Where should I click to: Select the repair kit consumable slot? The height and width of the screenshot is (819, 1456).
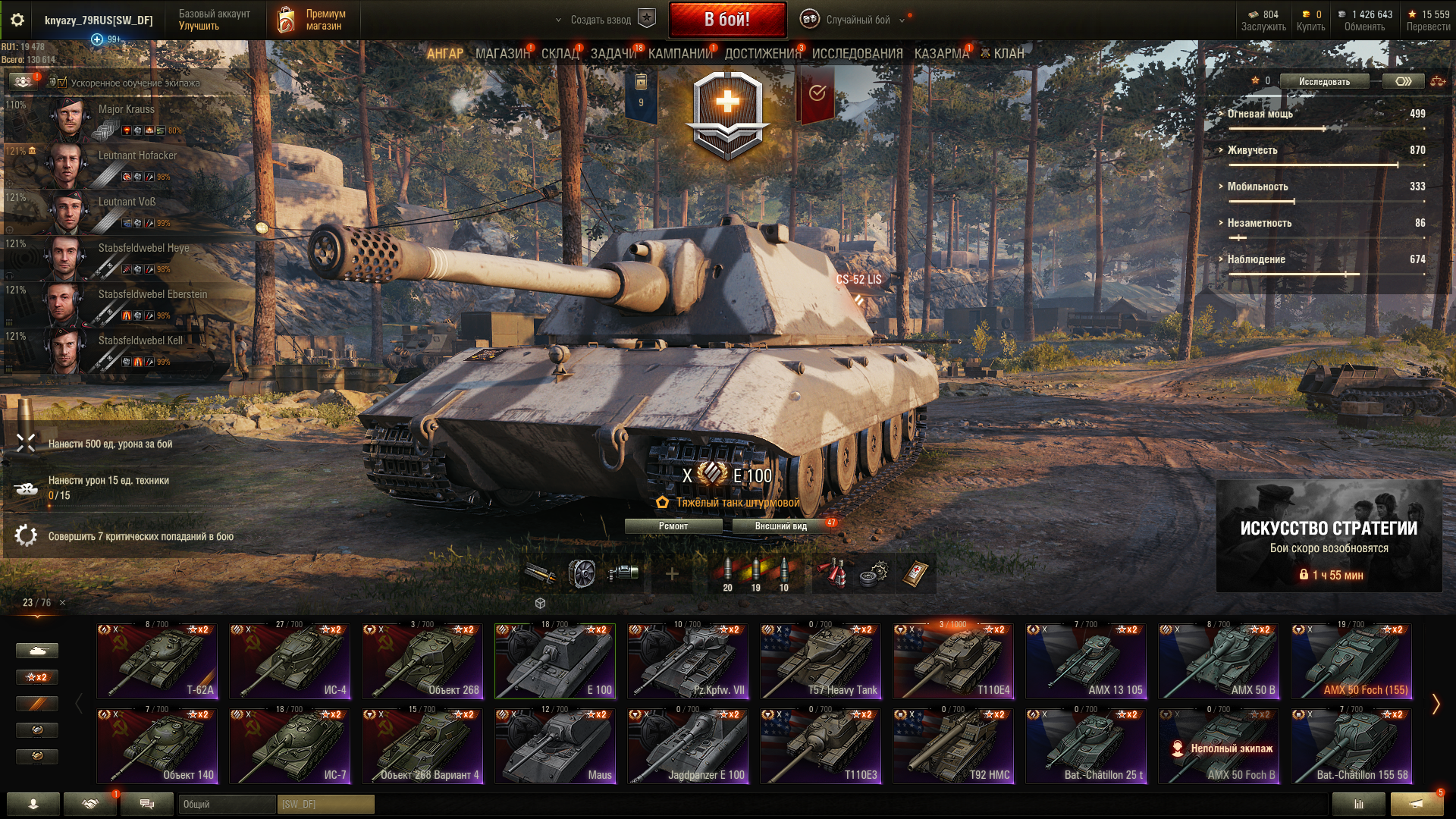pyautogui.click(x=874, y=574)
